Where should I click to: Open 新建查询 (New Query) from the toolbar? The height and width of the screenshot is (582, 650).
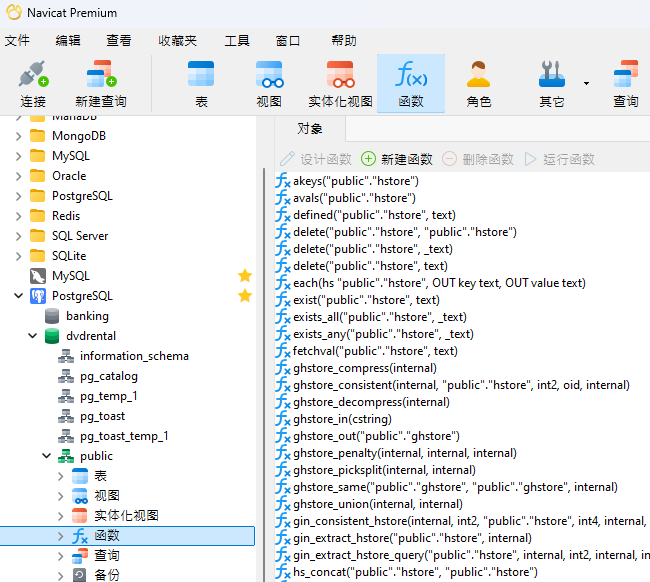[101, 84]
